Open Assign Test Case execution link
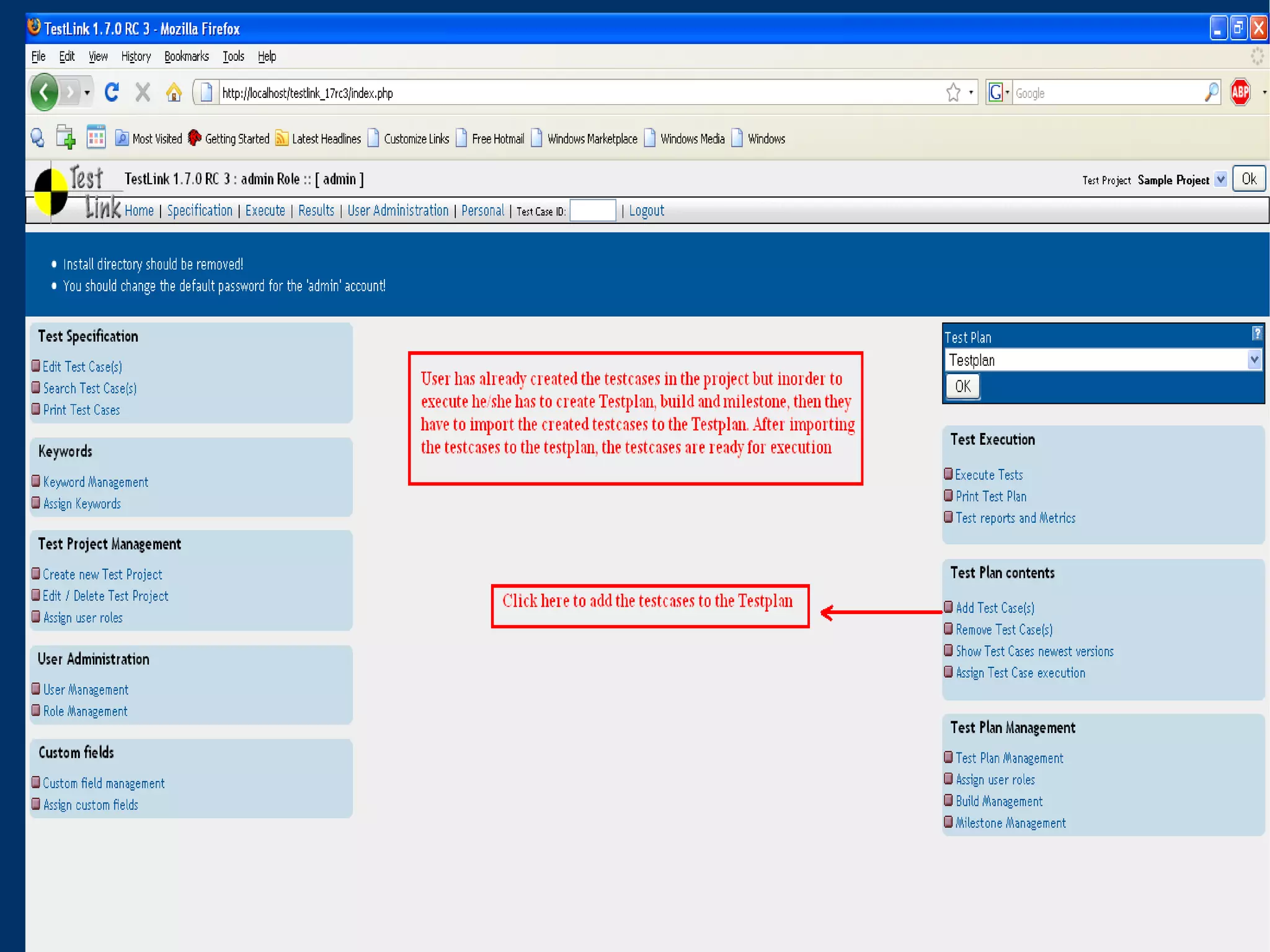The height and width of the screenshot is (952, 1270). point(1020,673)
